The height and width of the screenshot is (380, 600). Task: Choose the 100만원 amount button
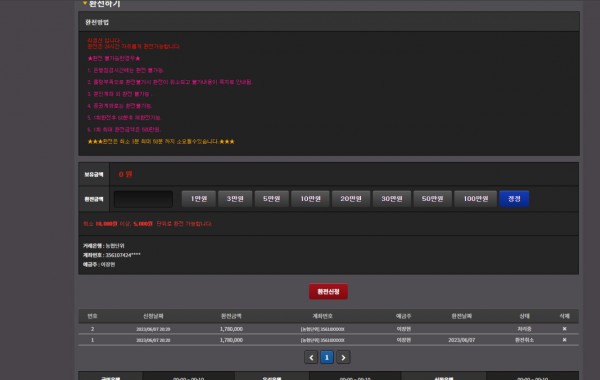(476, 199)
